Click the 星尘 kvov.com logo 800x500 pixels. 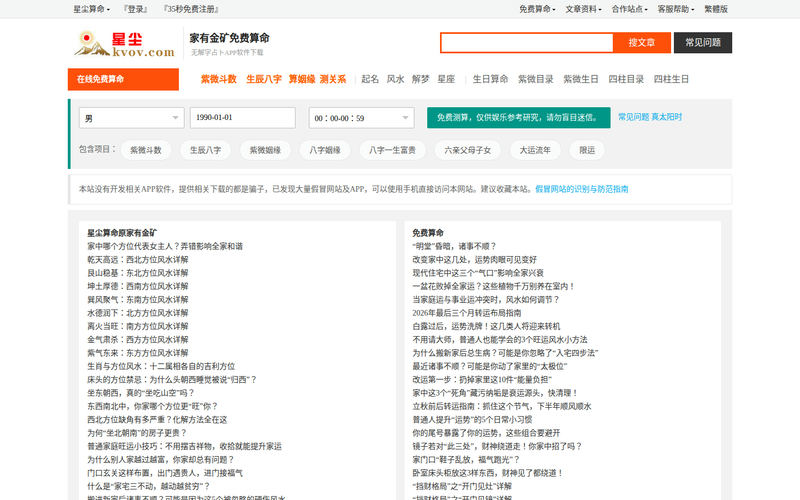click(x=124, y=44)
